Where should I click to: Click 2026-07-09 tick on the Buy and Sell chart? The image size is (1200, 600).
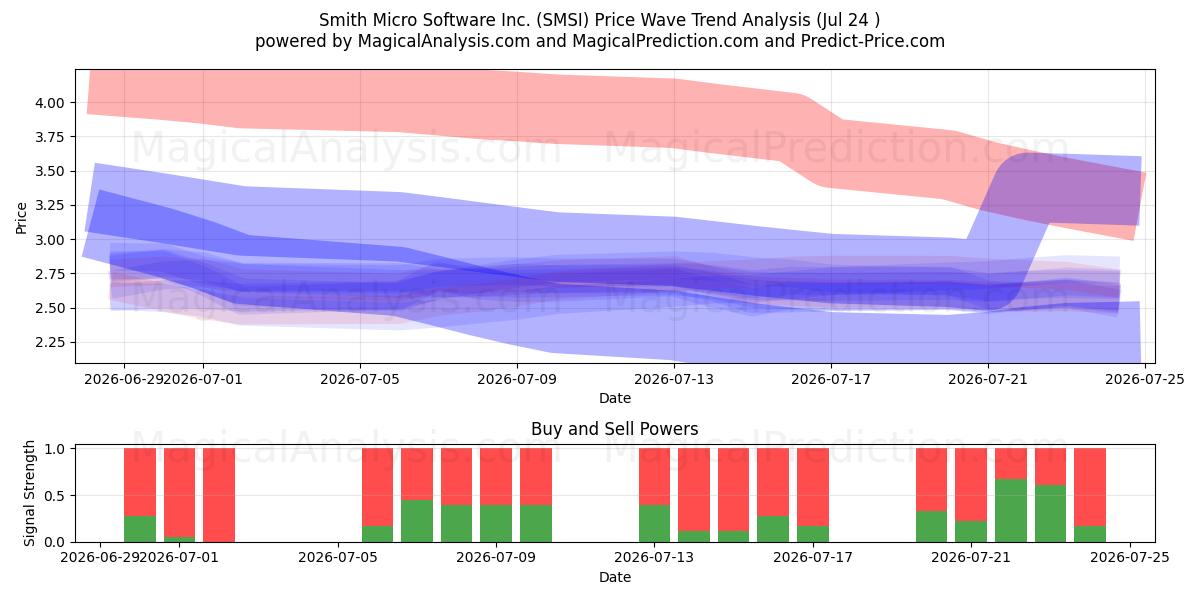point(496,558)
